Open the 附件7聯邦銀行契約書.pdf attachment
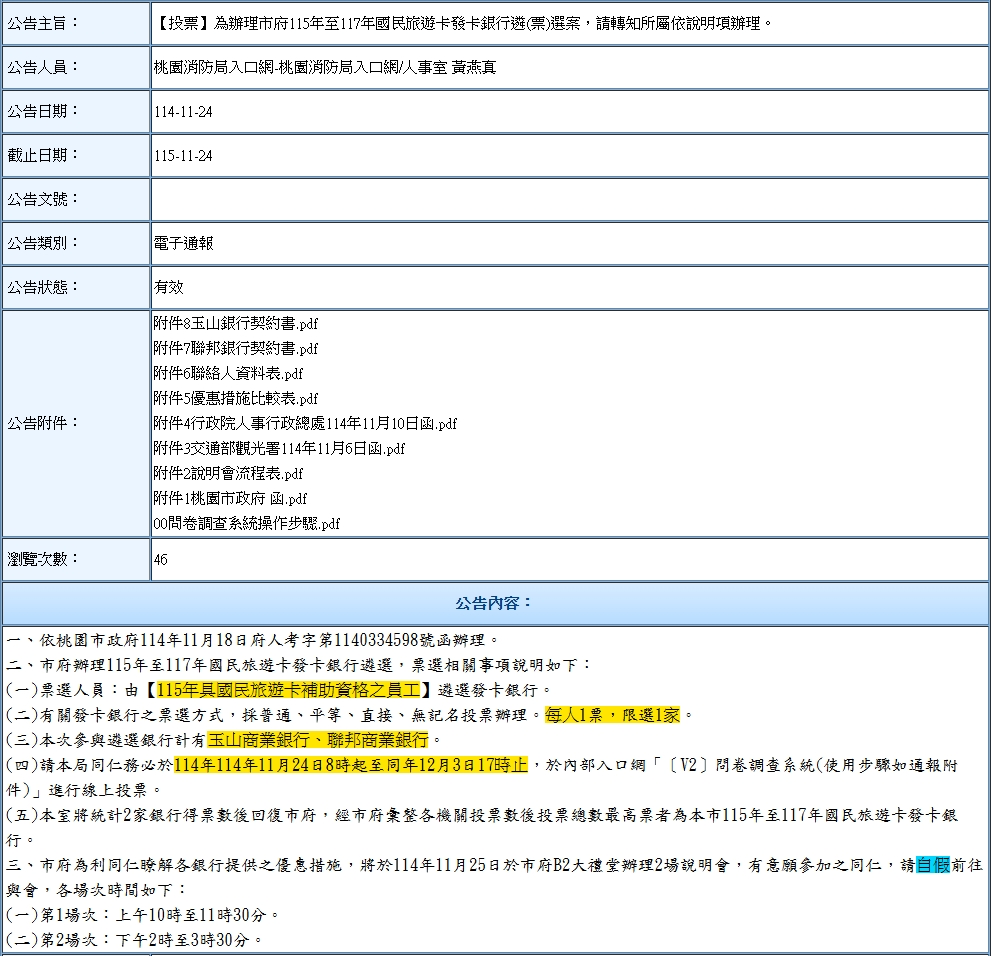Viewport: 993px width, 956px height. [x=236, y=349]
